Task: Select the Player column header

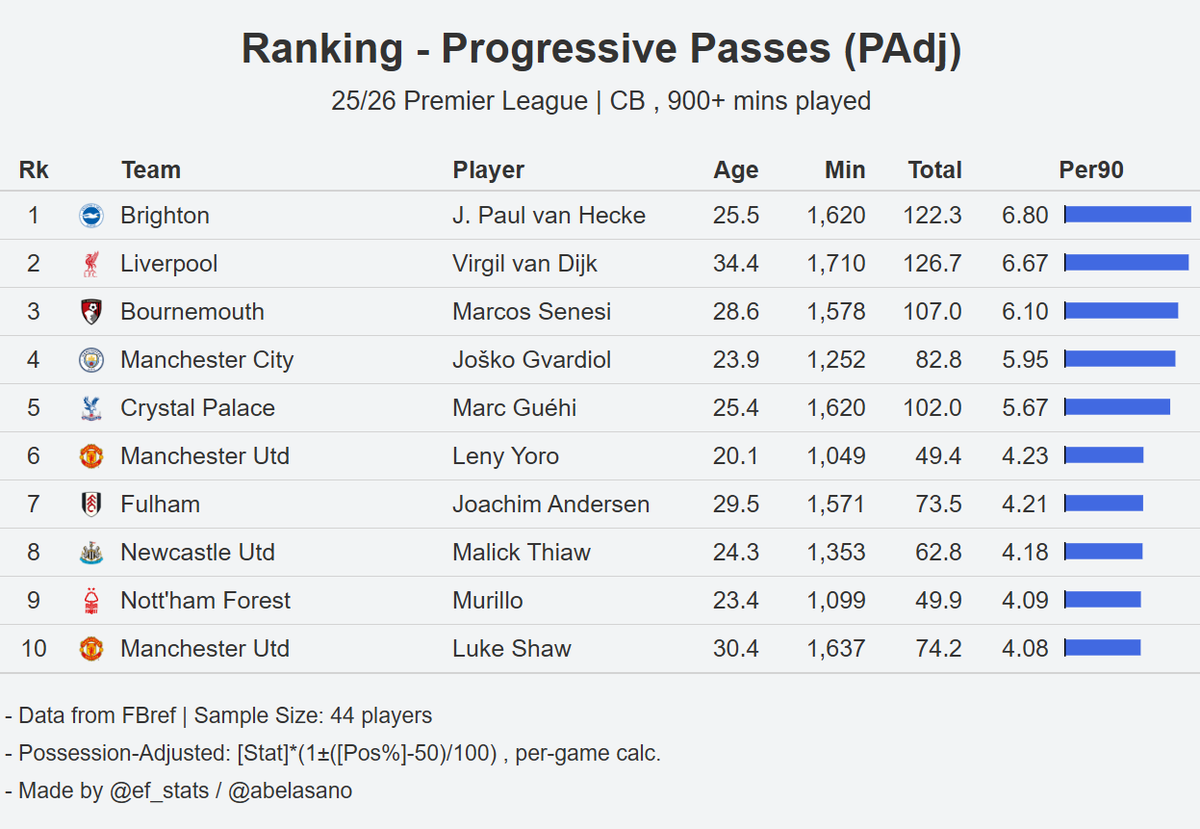Action: point(488,170)
